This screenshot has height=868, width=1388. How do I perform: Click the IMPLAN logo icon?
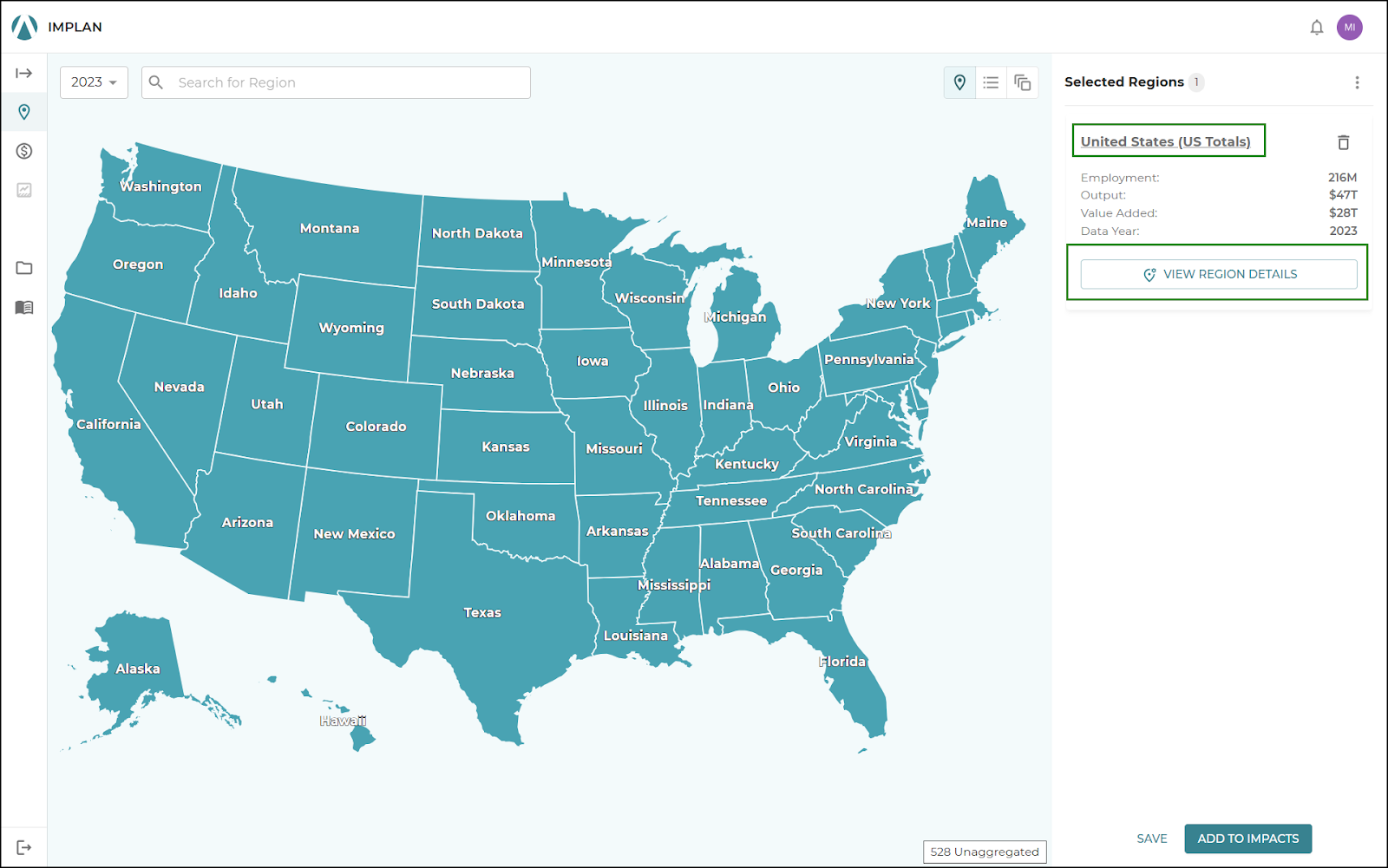coord(24,28)
